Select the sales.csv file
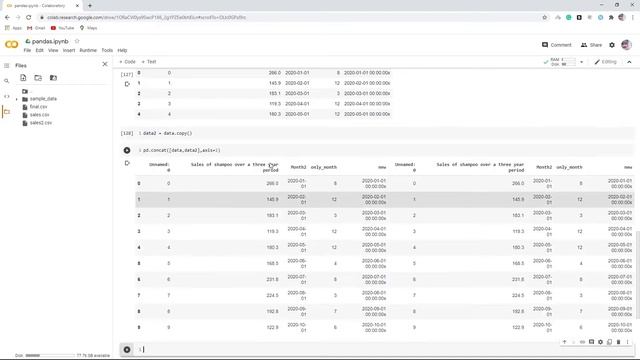 coord(39,115)
